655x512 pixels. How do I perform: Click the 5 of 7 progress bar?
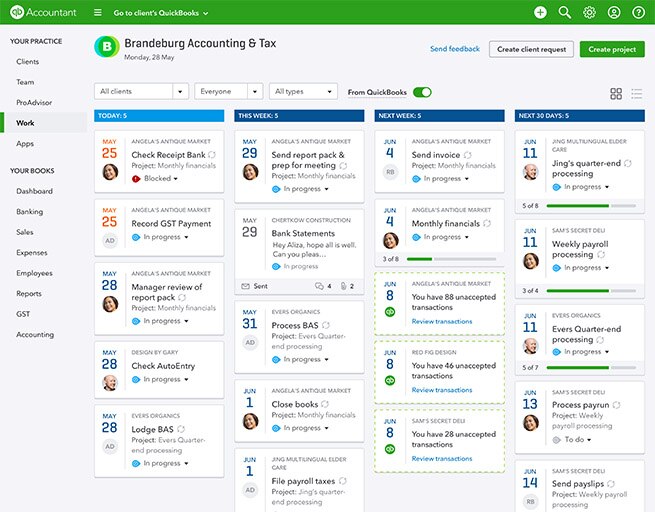591,368
